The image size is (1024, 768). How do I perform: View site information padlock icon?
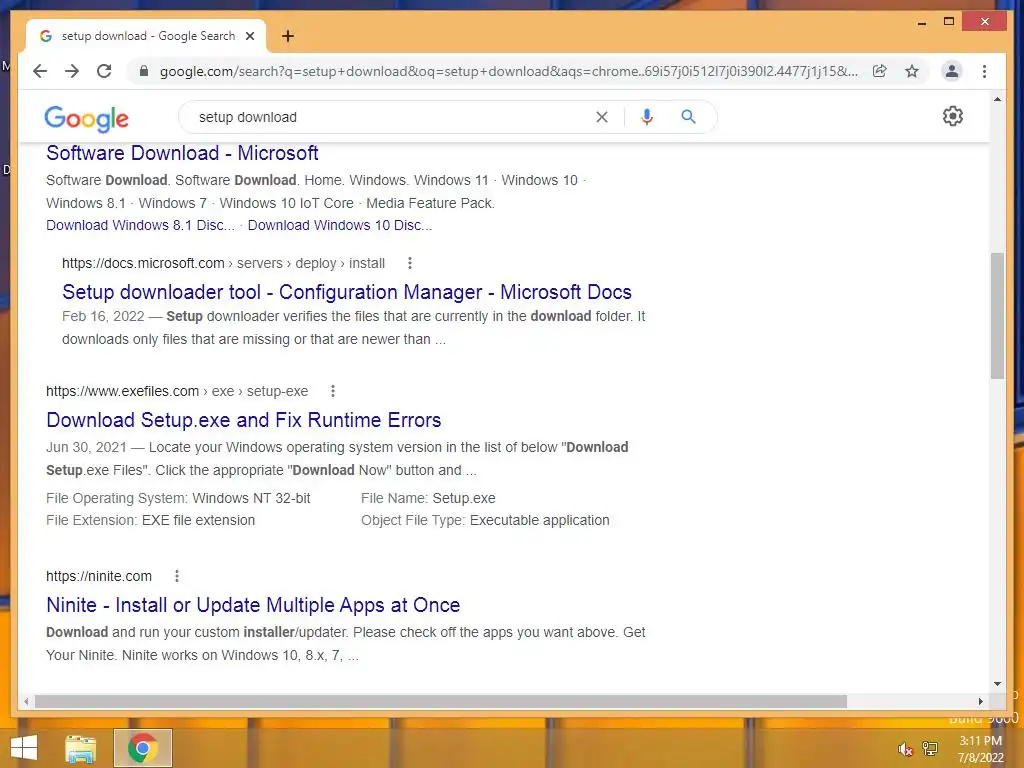point(144,71)
